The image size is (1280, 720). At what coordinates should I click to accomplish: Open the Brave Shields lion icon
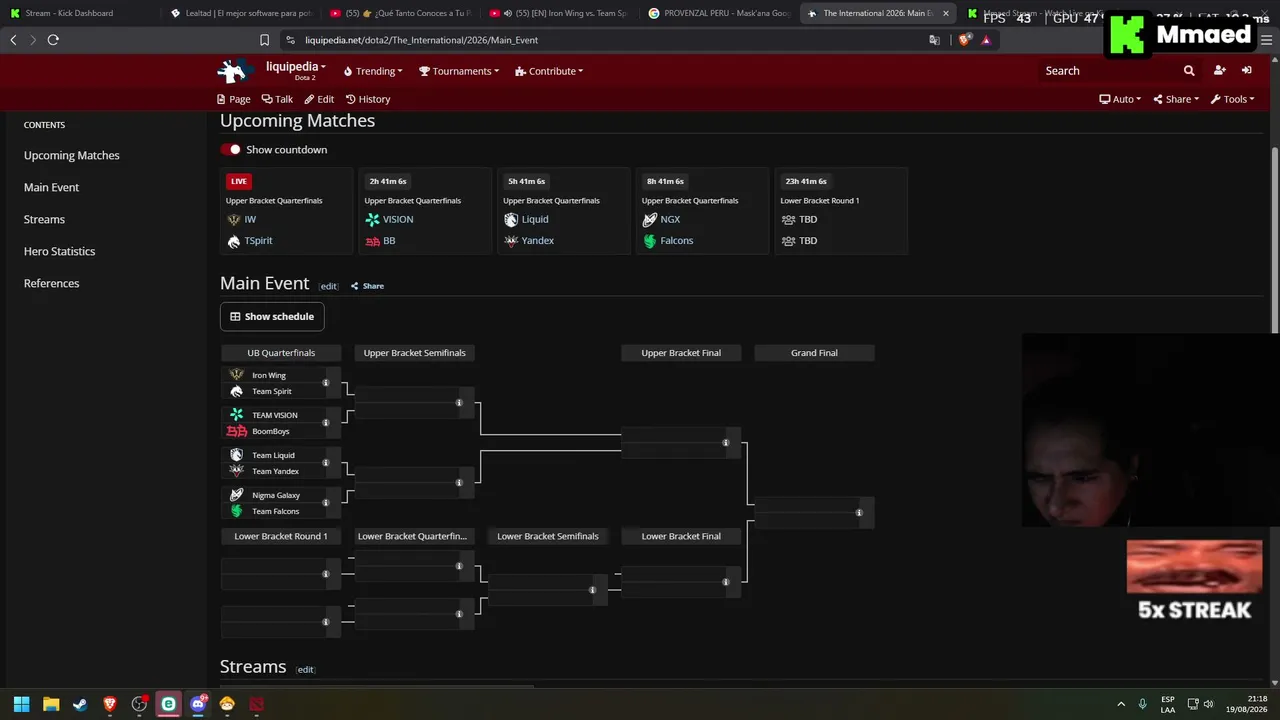pos(964,40)
